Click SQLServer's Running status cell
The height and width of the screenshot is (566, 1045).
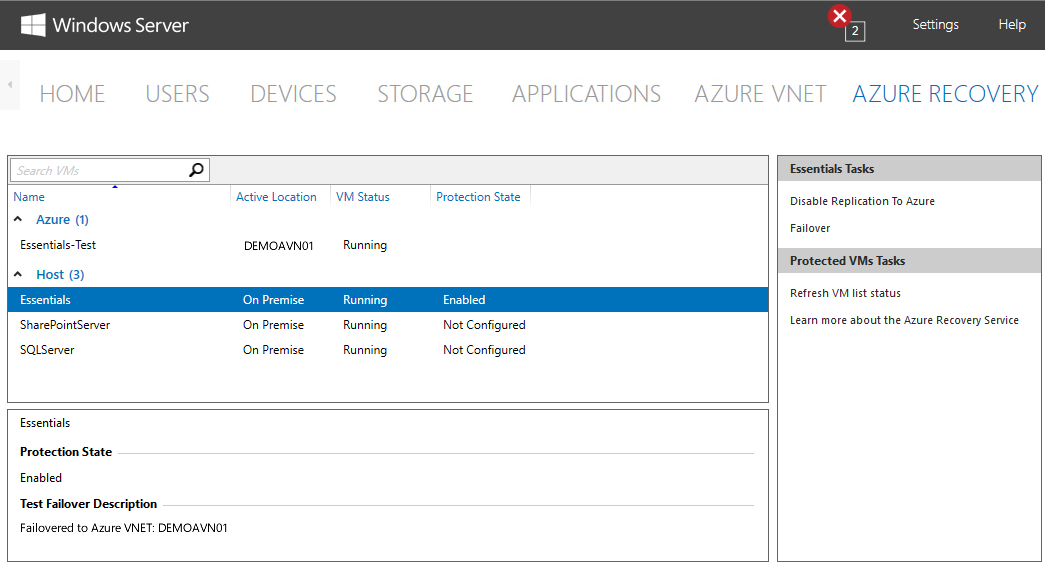(x=365, y=350)
